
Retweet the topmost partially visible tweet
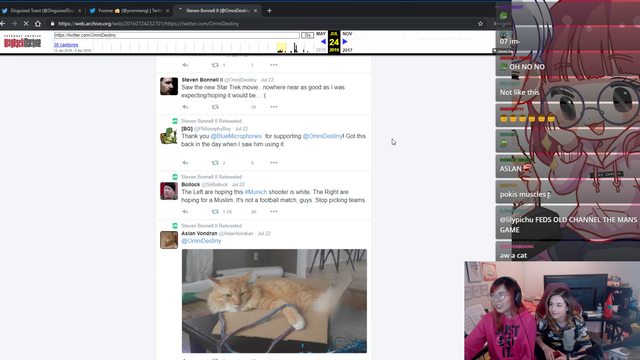(215, 65)
